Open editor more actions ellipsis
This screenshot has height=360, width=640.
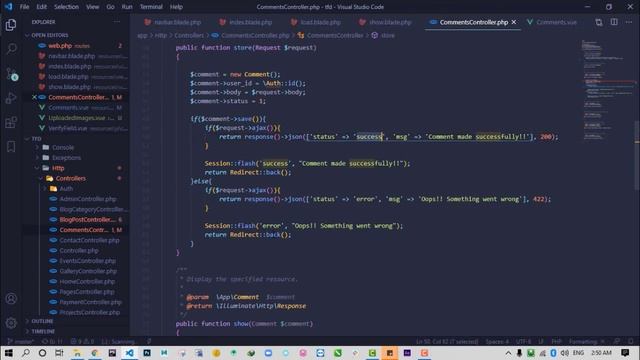[x=629, y=22]
